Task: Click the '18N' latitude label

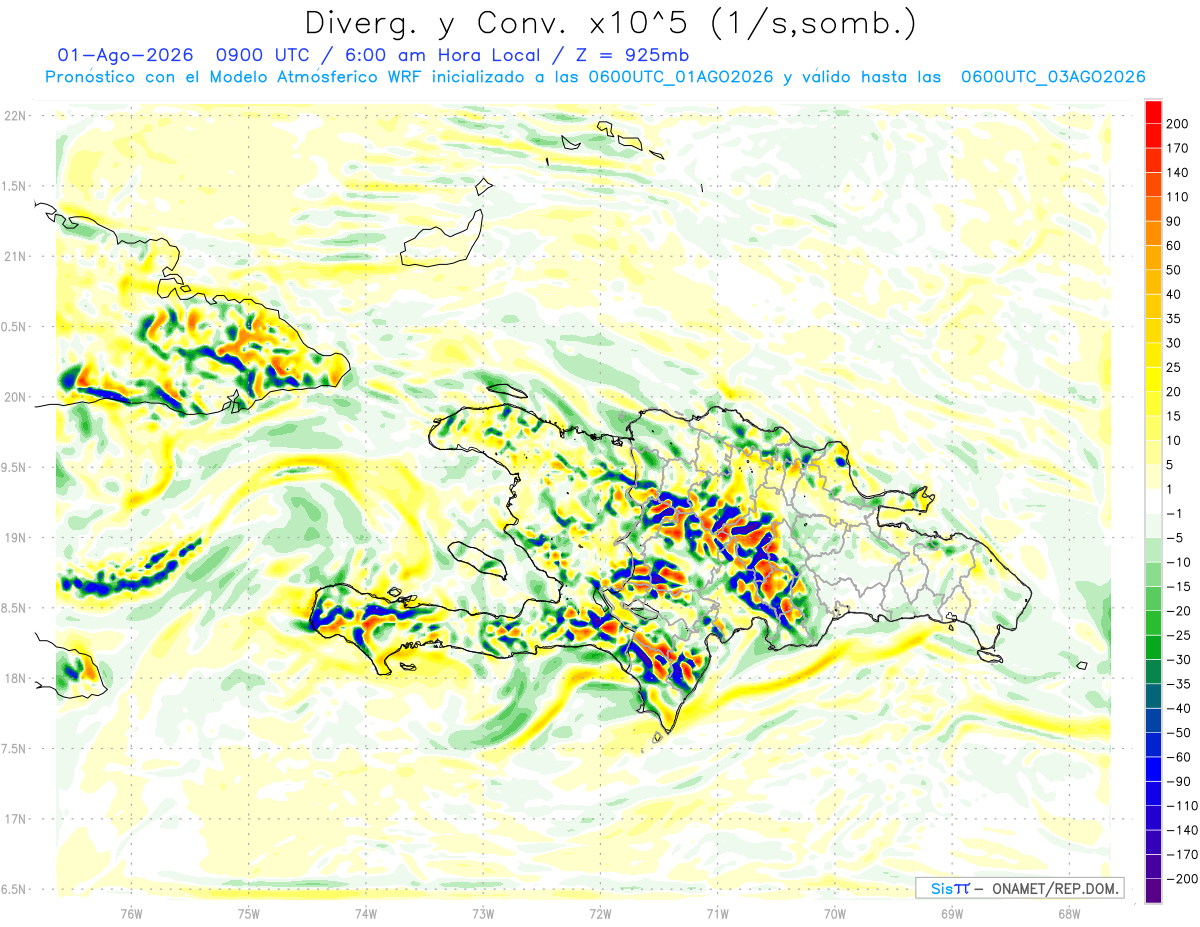Action: [15, 678]
